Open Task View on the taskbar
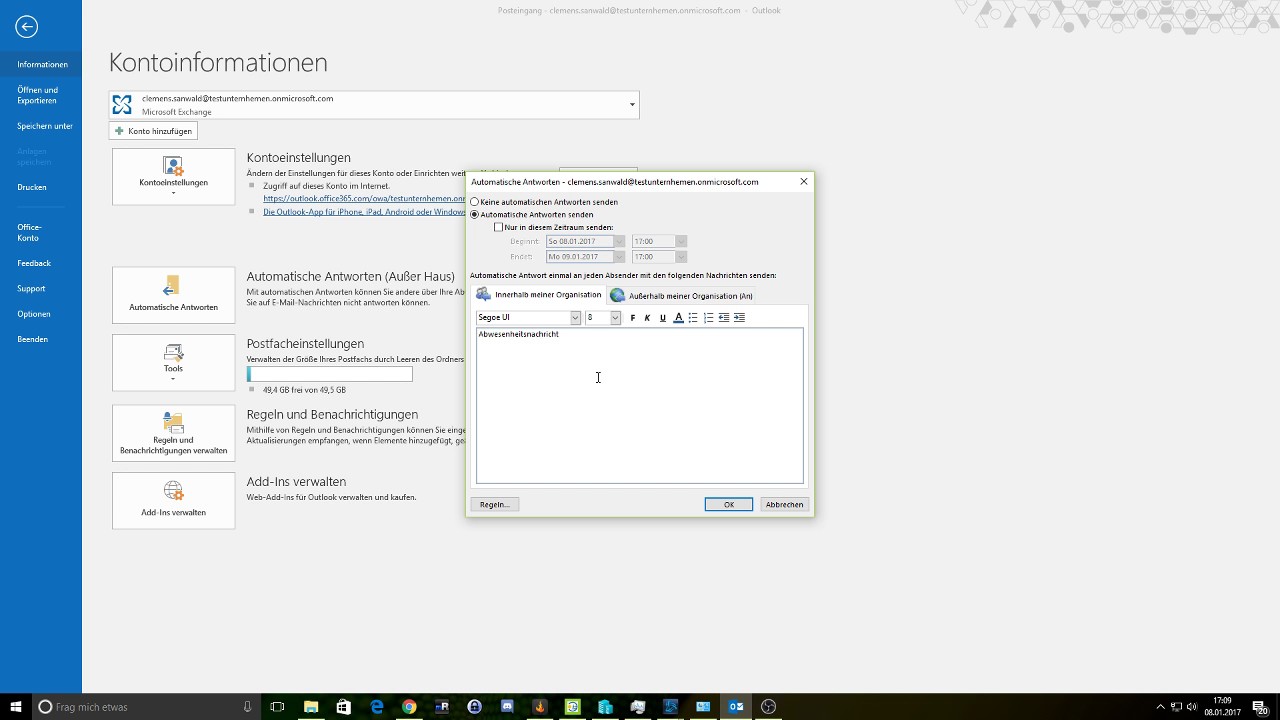The height and width of the screenshot is (720, 1280). (278, 707)
